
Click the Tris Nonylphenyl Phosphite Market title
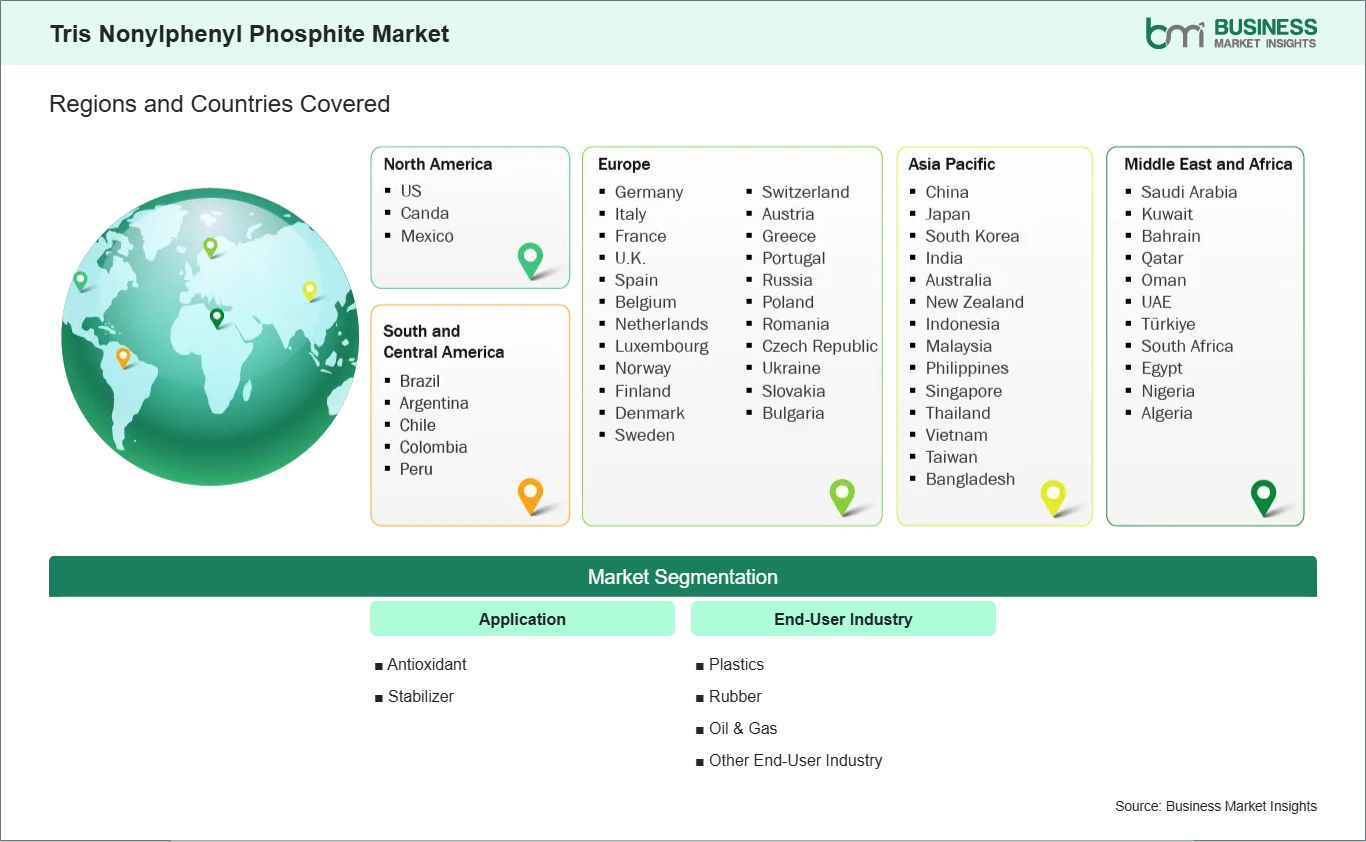pos(250,34)
